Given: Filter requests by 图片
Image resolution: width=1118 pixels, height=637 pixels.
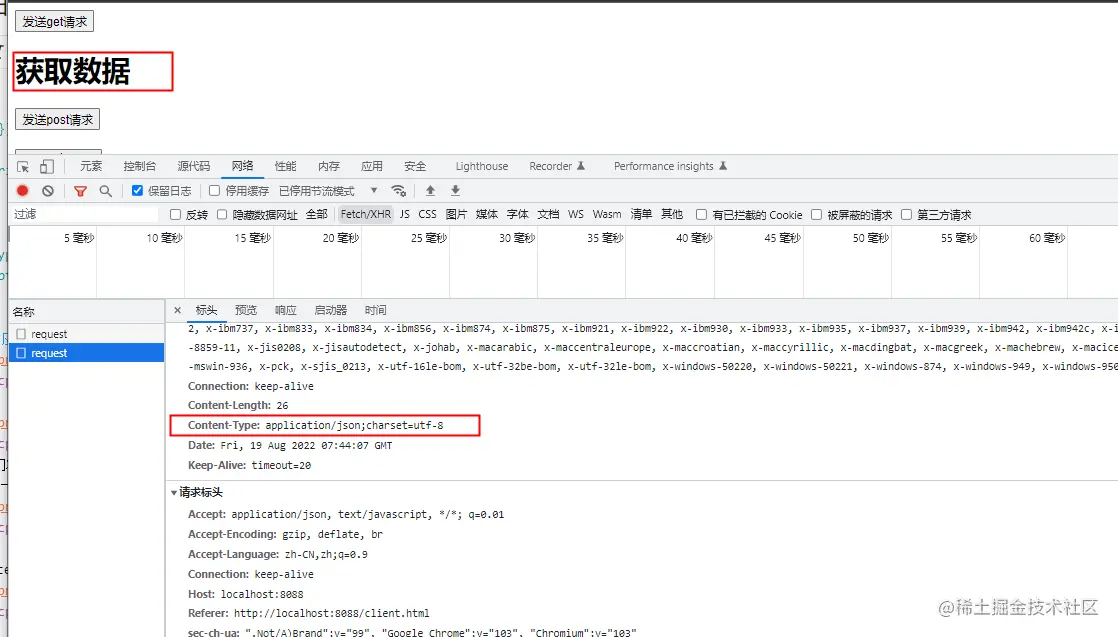Looking at the screenshot, I should 456,215.
